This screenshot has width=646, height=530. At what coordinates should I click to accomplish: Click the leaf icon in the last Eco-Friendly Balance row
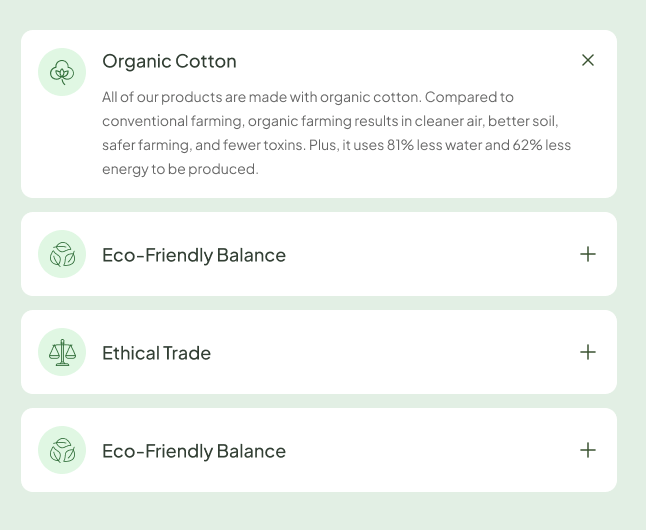[62, 450]
